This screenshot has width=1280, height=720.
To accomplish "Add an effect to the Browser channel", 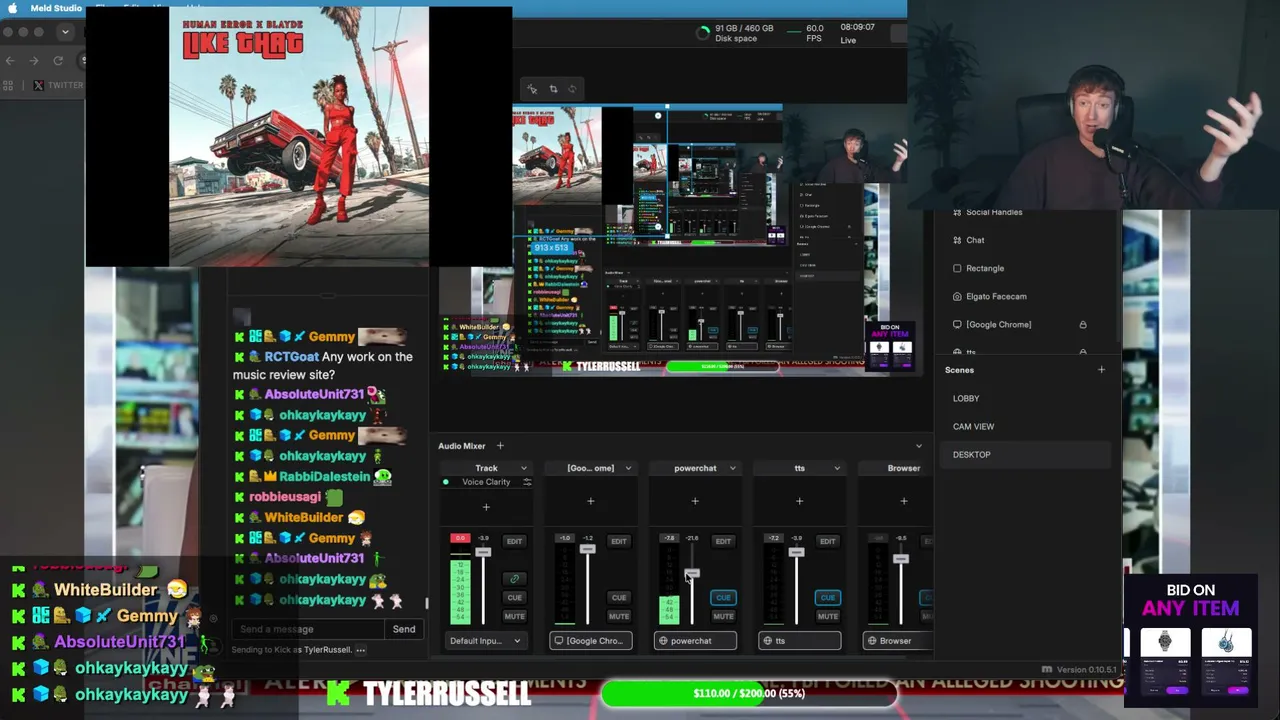I will (904, 501).
